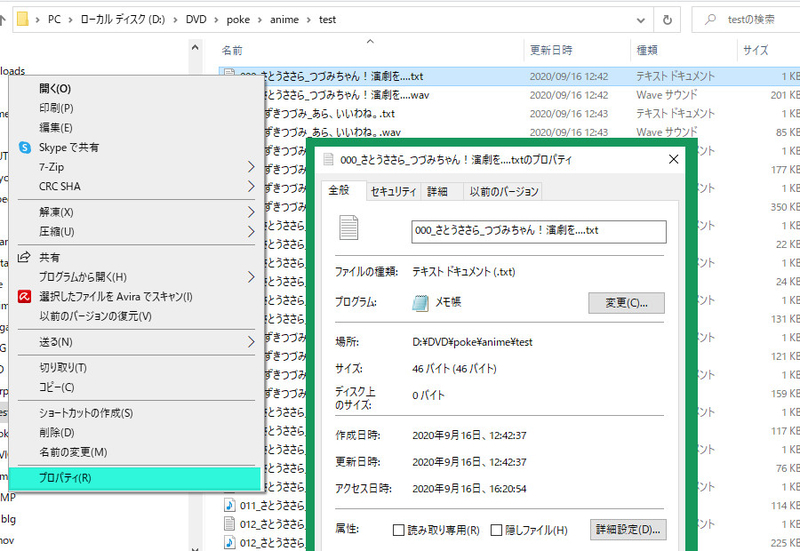Click ローカル ディスク (D:) breadcrumb

click(122, 20)
